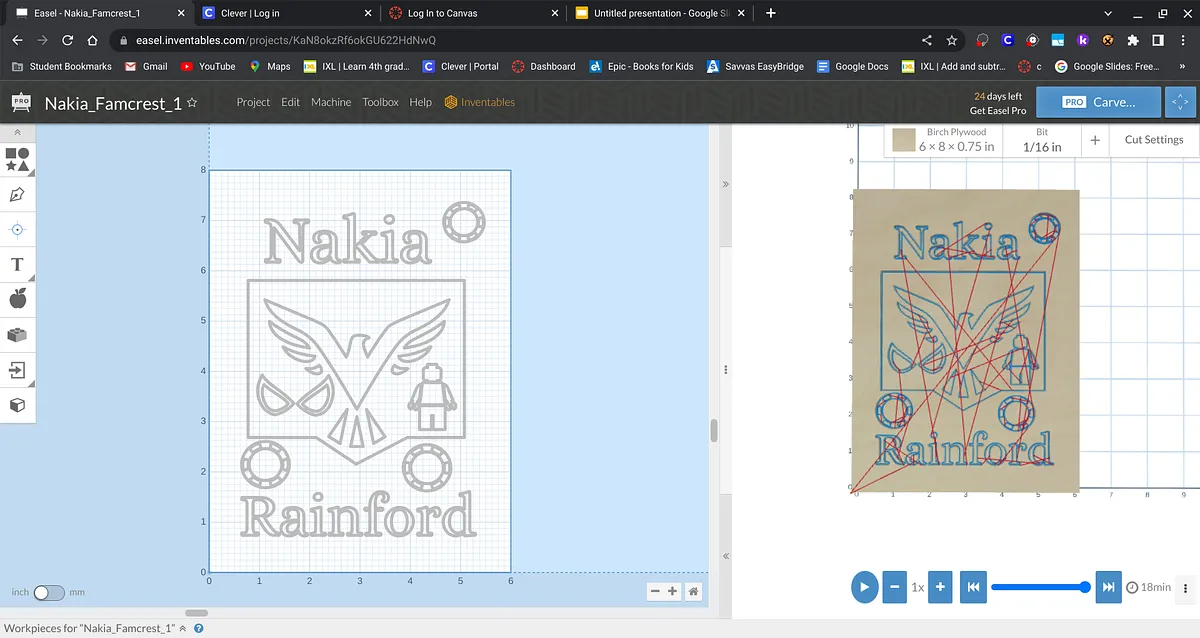This screenshot has height=638, width=1200.
Task: Open the 3D cube tool
Action: [17, 405]
